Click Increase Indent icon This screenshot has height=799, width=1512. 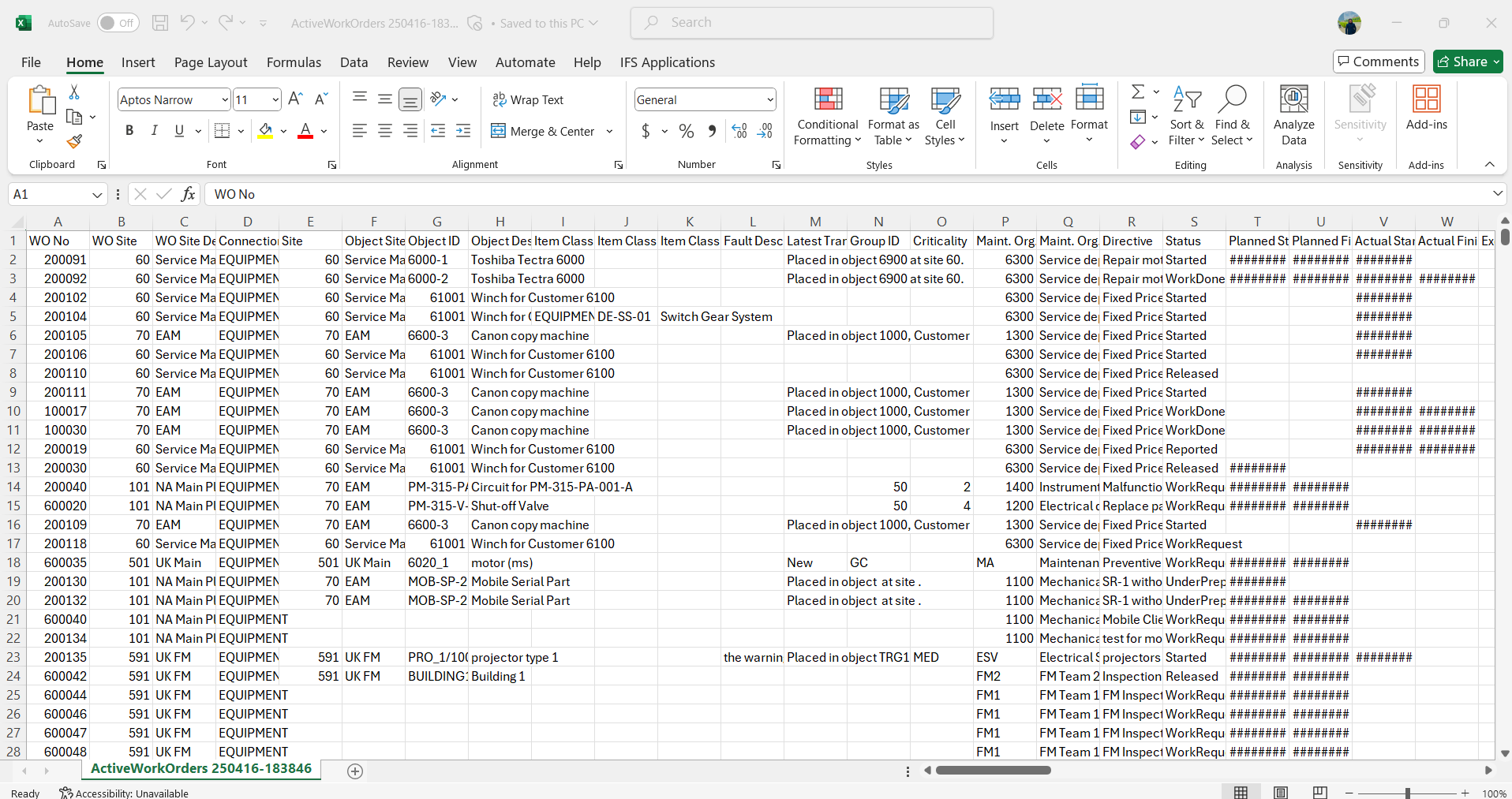pyautogui.click(x=463, y=131)
